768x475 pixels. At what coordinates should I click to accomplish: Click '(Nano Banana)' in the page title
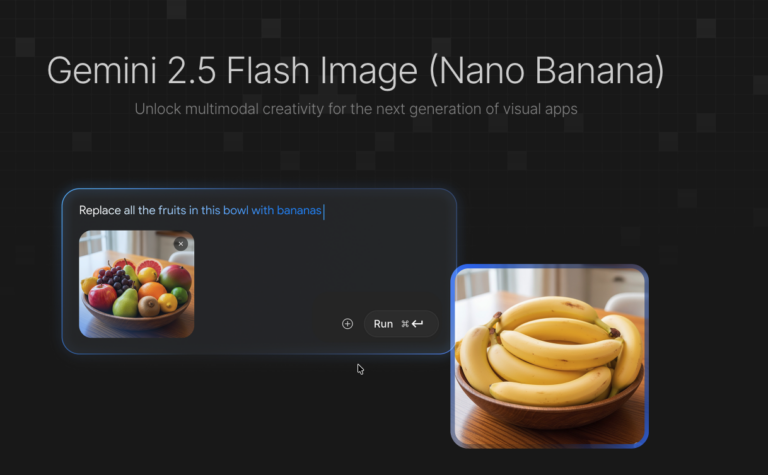tap(547, 71)
